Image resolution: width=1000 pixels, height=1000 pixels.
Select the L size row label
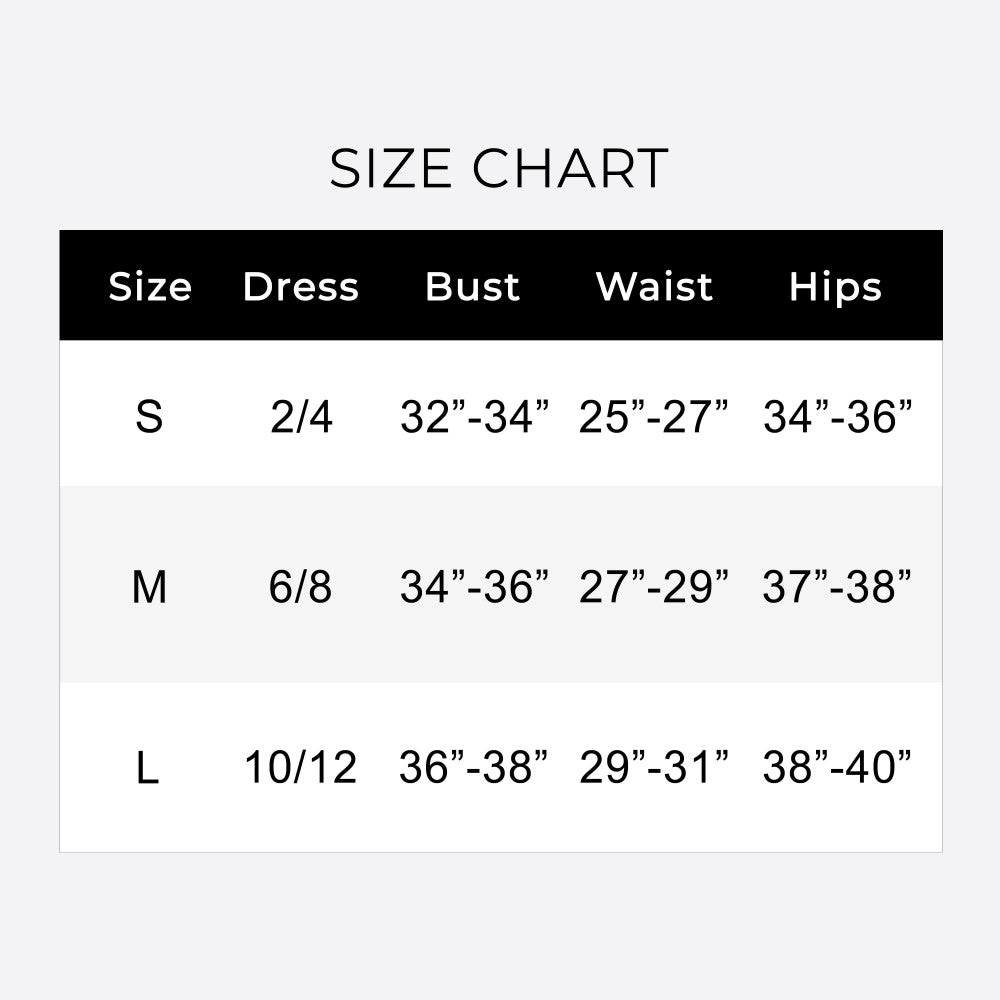(x=148, y=768)
